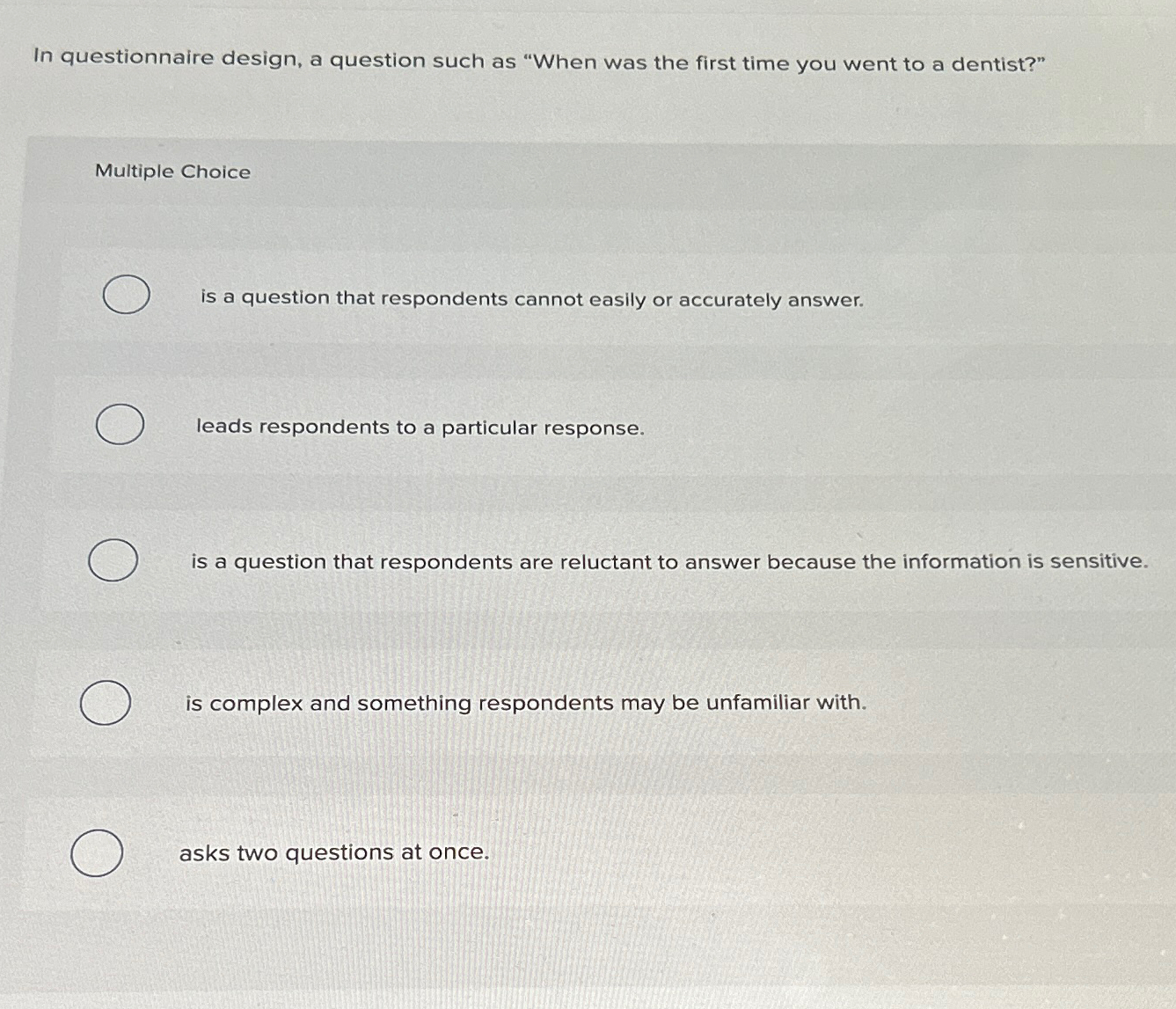This screenshot has width=1176, height=1009.
Task: Click the question text about dentist visits
Action: pos(537,60)
